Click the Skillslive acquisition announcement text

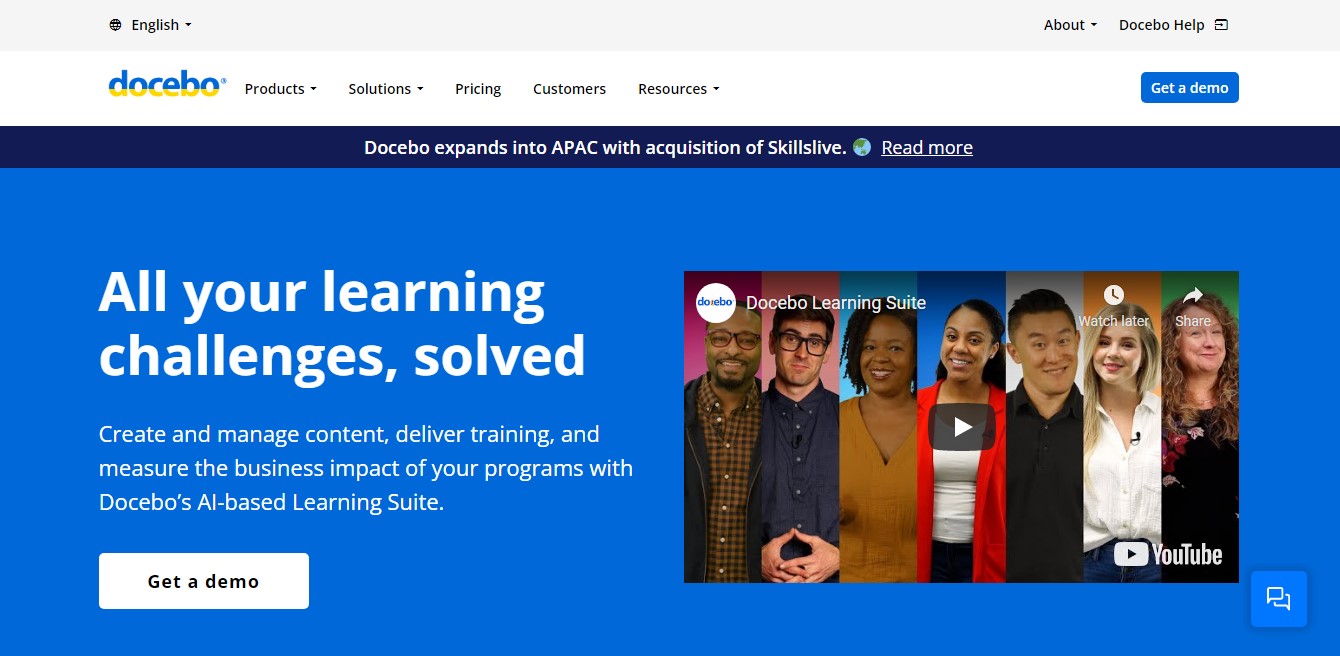point(605,147)
